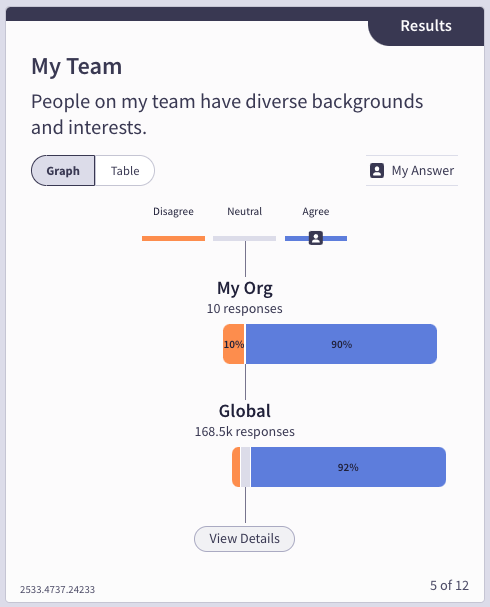The width and height of the screenshot is (490, 607).
Task: Click My Org 10% disagree segment
Action: click(234, 344)
